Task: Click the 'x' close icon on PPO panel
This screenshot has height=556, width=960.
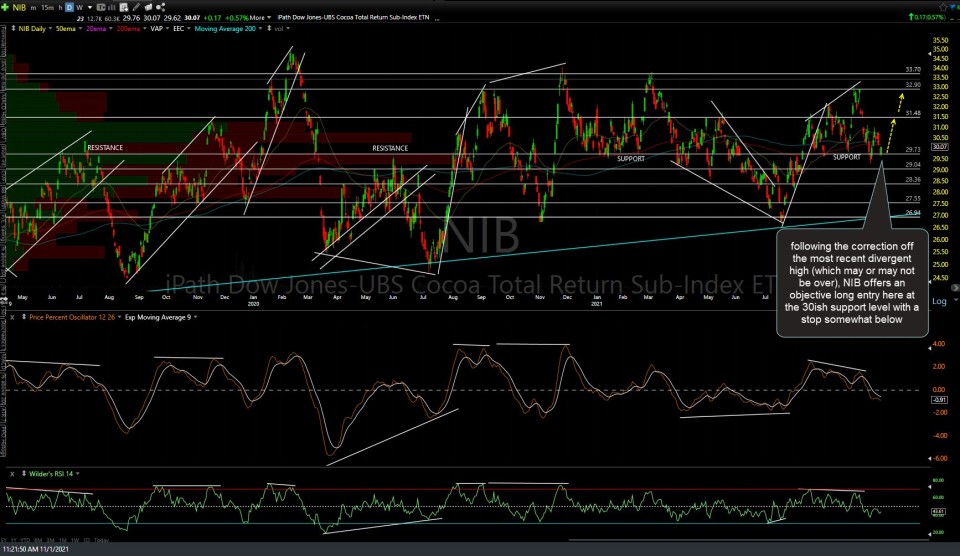Action: click(10, 317)
